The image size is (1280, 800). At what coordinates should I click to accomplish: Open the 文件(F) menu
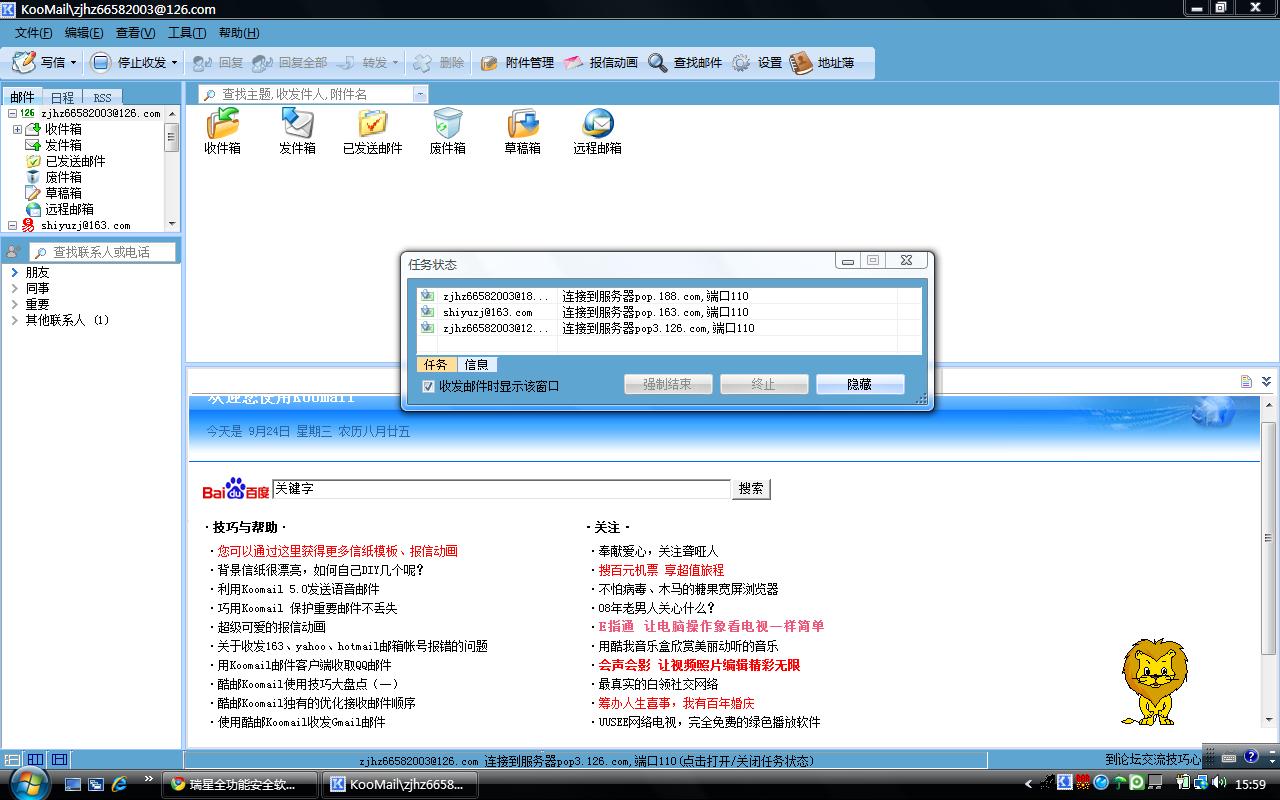click(34, 33)
